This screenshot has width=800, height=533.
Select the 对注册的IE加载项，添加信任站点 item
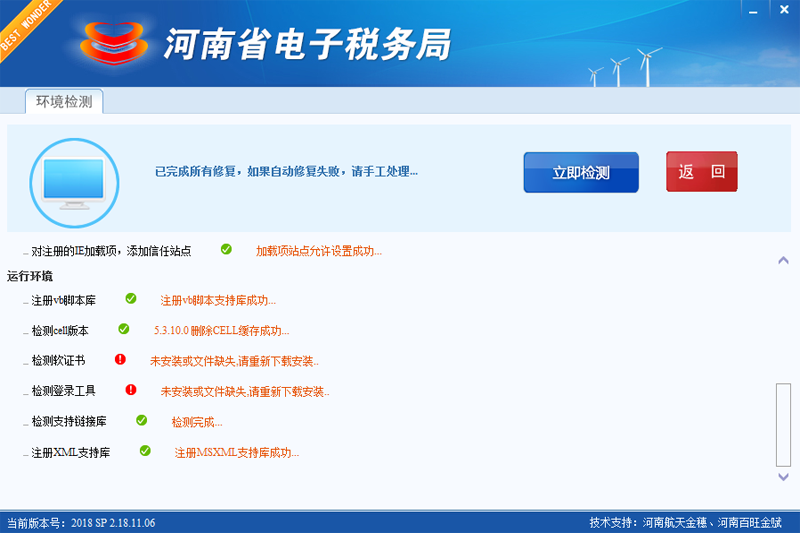pyautogui.click(x=111, y=250)
